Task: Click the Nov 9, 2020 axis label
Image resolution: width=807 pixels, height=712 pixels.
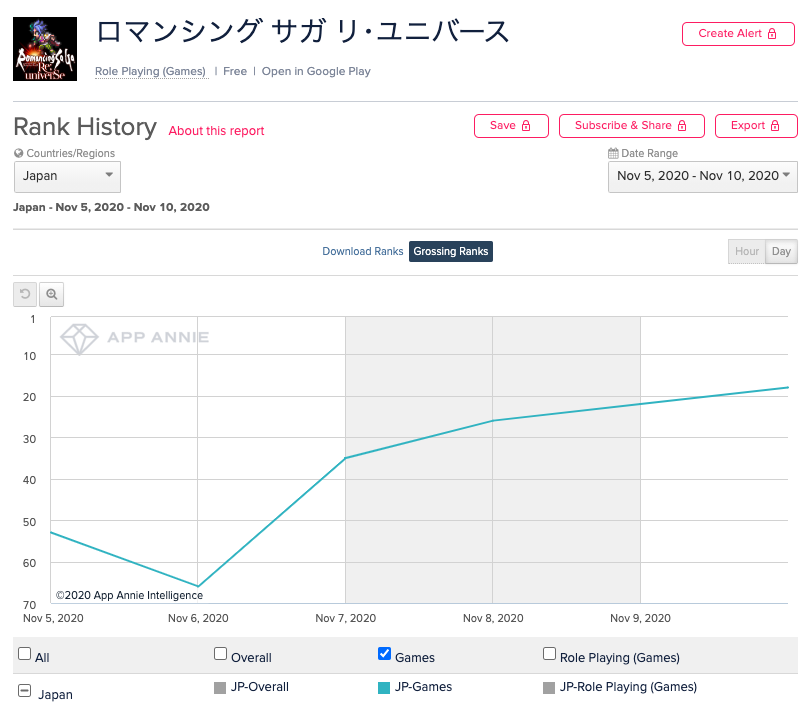Action: (x=640, y=618)
